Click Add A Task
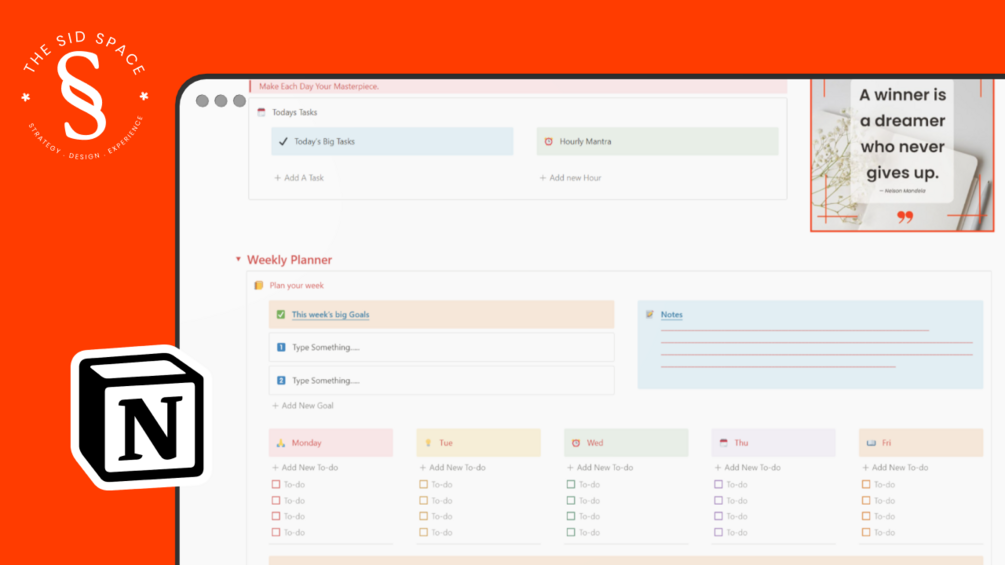 click(299, 177)
